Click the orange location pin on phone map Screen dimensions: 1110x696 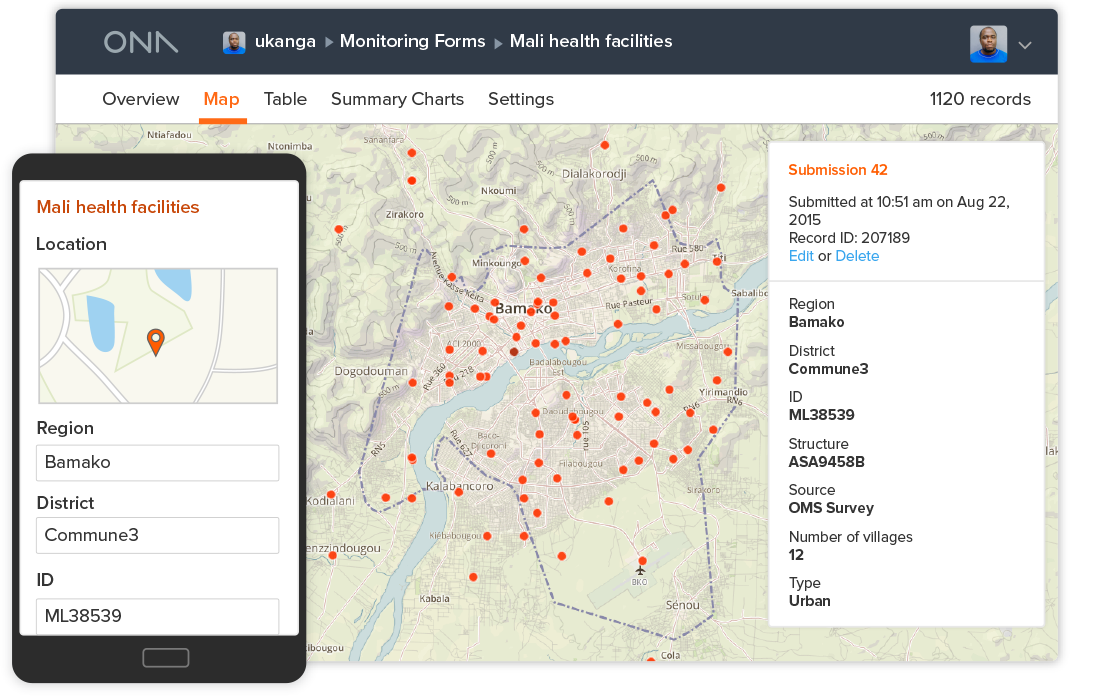point(156,342)
